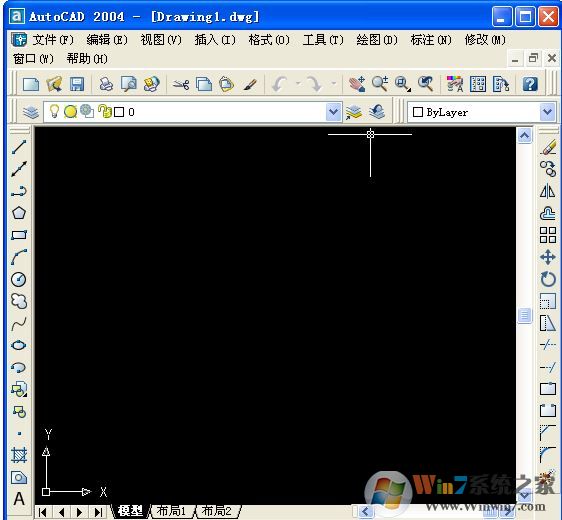Viewport: 562px width, 520px height.
Task: Open an existing drawing file
Action: (54, 85)
